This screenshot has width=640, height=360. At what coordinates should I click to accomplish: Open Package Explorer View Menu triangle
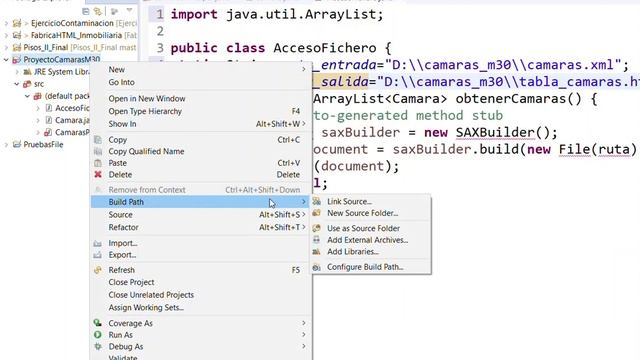[x=129, y=10]
